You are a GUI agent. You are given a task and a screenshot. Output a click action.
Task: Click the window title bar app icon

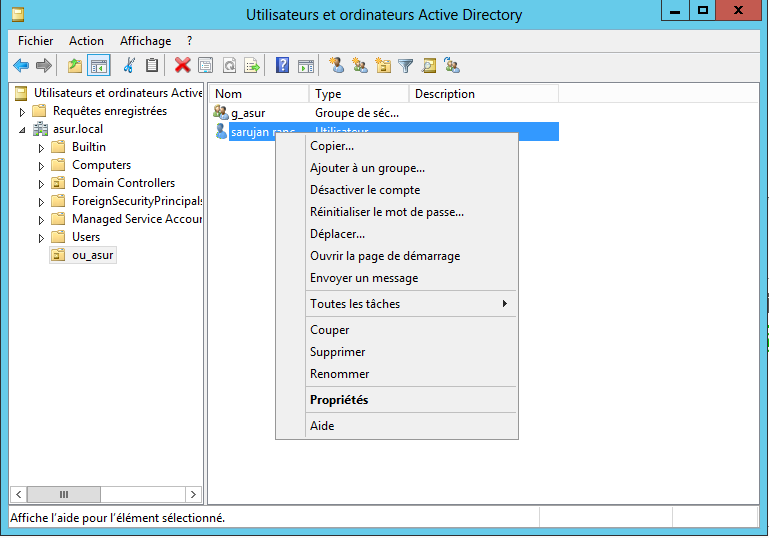tap(18, 14)
